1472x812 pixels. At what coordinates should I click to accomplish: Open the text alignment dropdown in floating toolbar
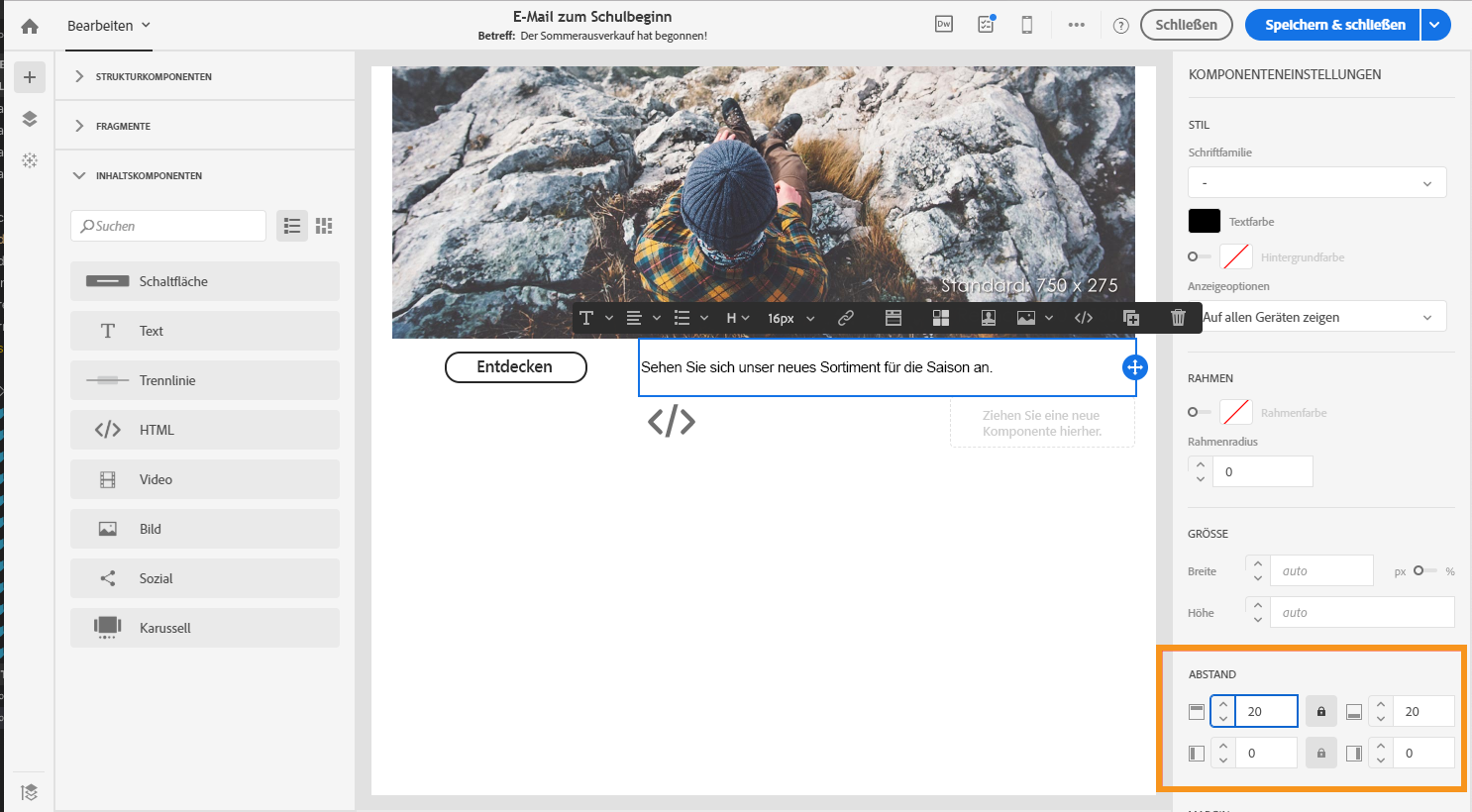tap(643, 318)
